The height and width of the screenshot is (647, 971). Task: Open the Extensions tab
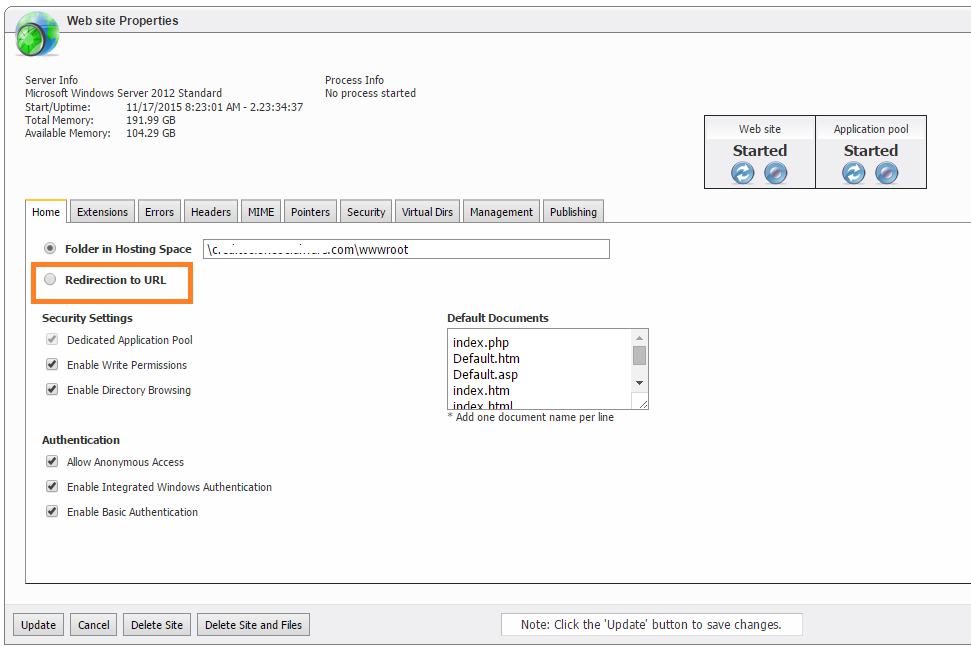coord(102,212)
